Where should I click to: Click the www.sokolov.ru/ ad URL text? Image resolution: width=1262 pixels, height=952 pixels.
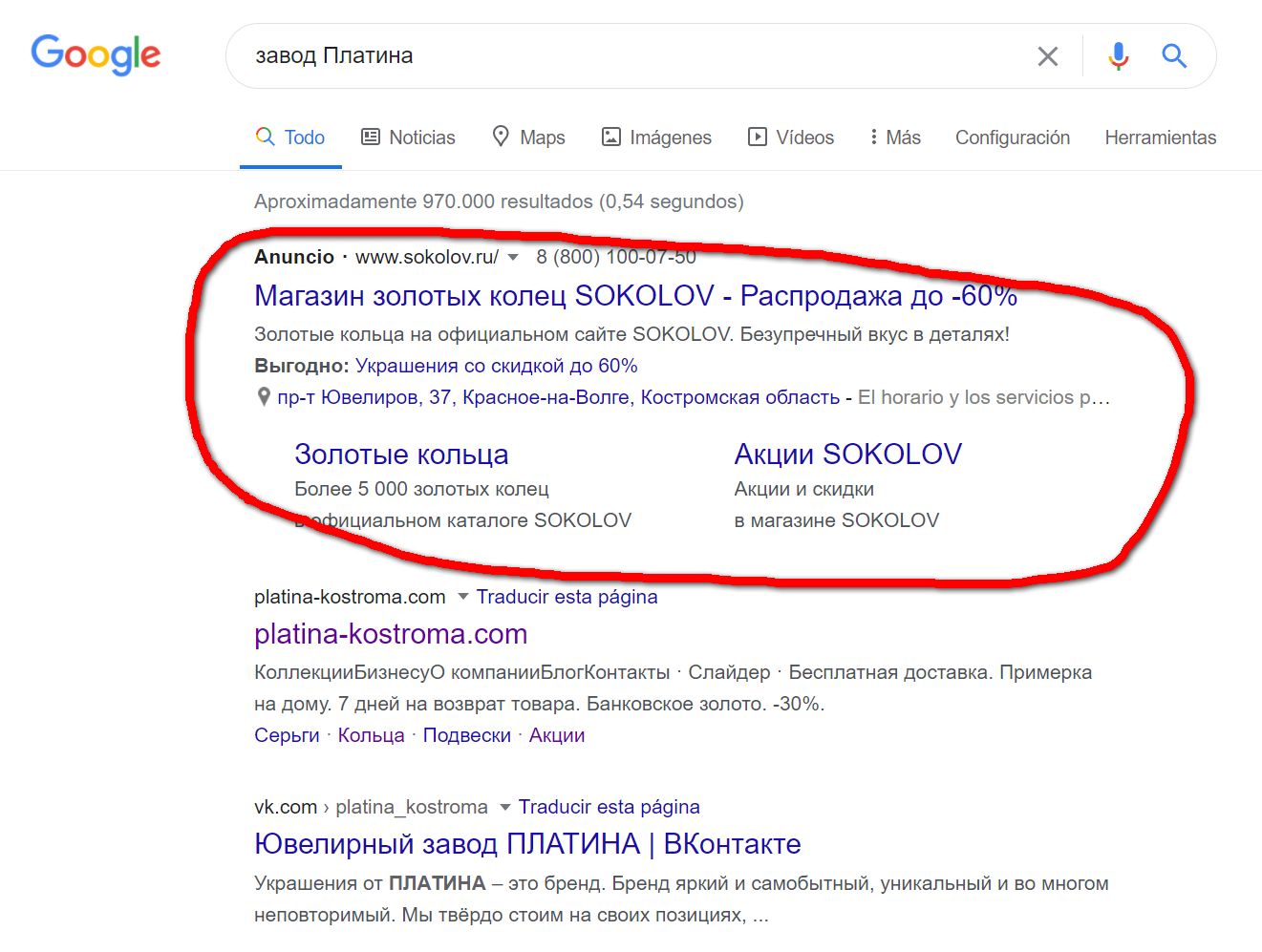tap(427, 257)
